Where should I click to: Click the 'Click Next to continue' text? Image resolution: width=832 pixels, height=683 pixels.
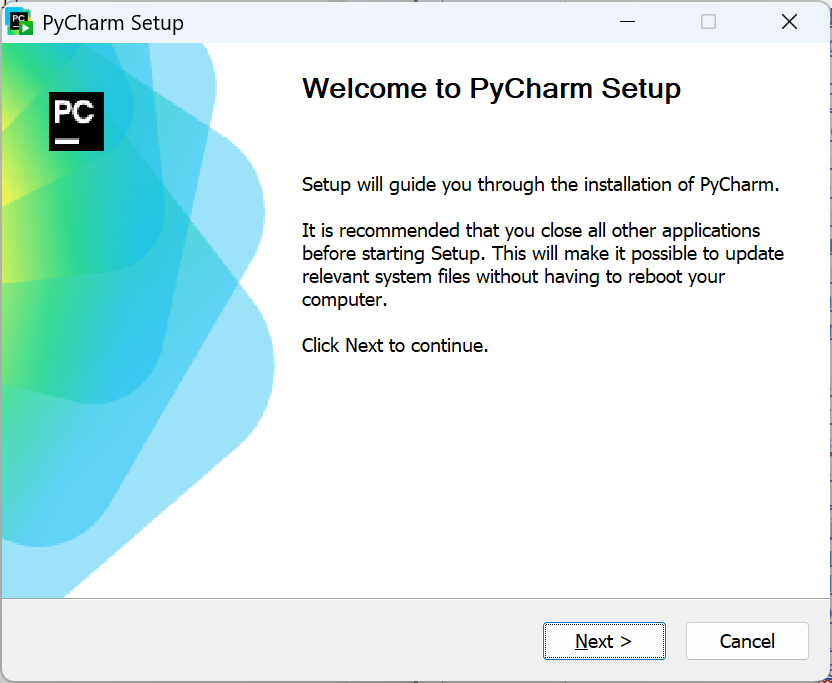point(394,345)
